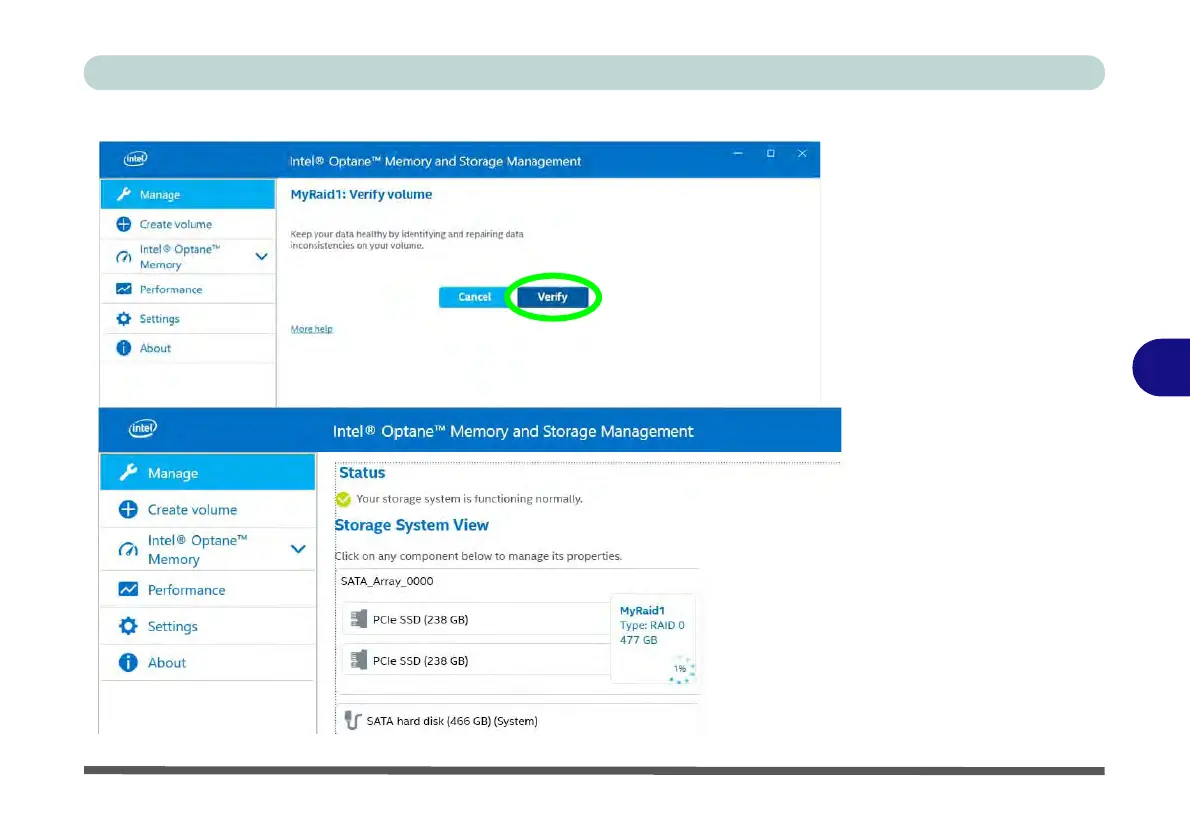The width and height of the screenshot is (1190, 838).
Task: Open the More help link
Action: (x=311, y=329)
